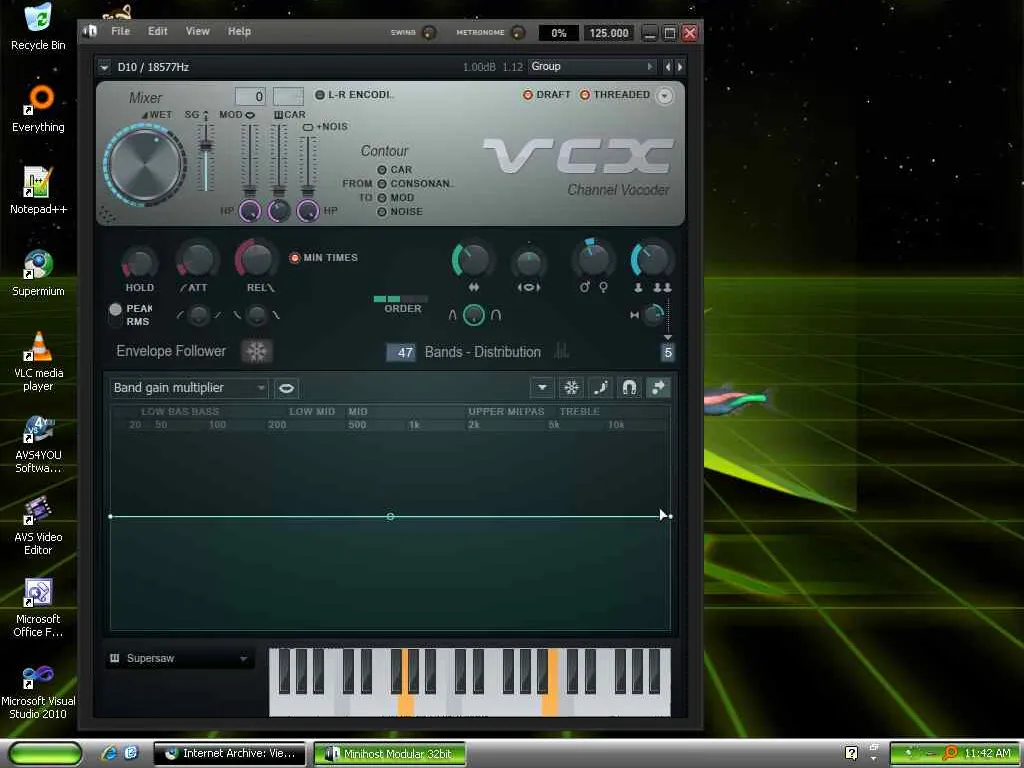Screen dimensions: 1024x768
Task: Click the +NOIS level fader handle
Action: (x=308, y=191)
